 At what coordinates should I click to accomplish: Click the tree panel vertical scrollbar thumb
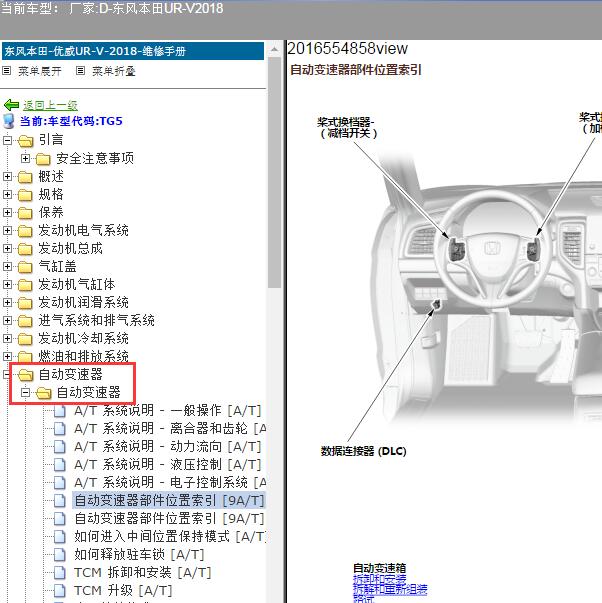(274, 172)
